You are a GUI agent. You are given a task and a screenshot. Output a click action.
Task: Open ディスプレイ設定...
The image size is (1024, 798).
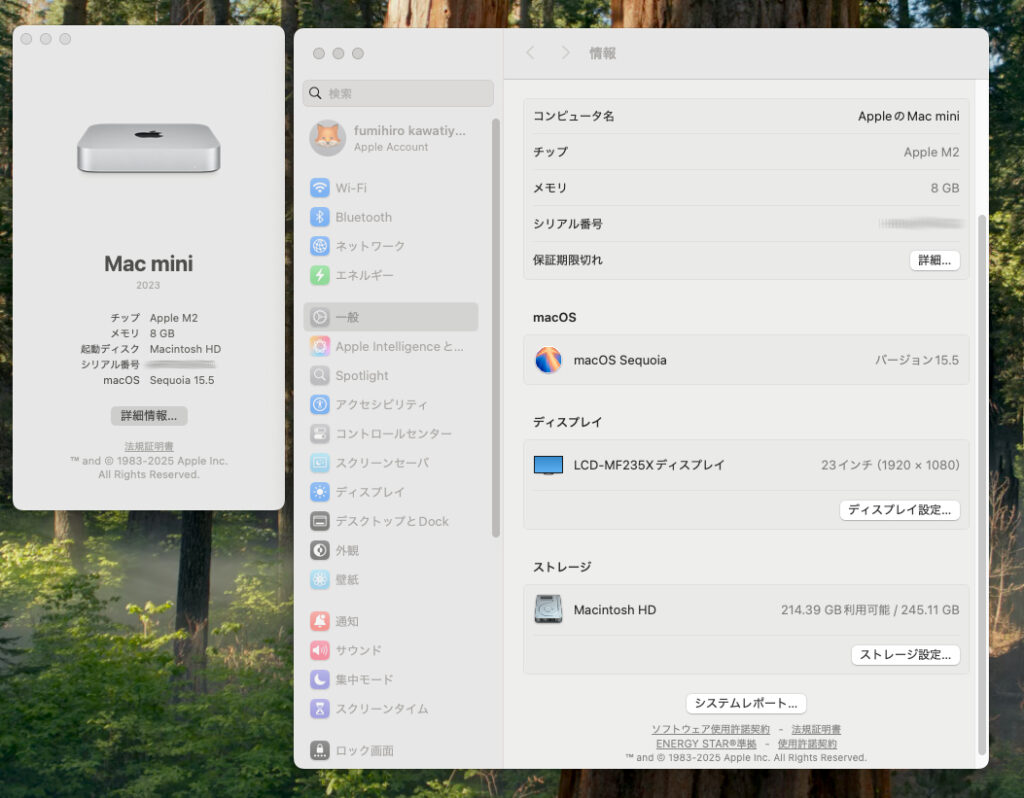[900, 510]
